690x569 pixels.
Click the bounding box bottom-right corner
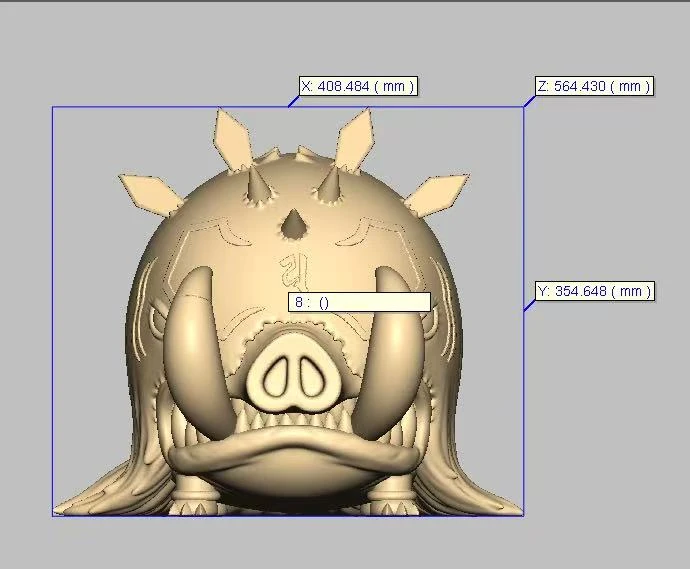(x=523, y=516)
